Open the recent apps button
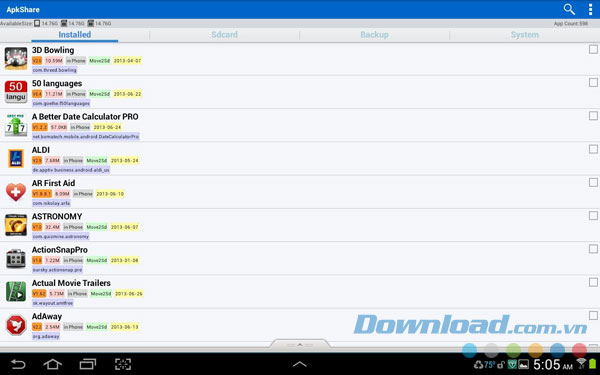The width and height of the screenshot is (600, 375). pyautogui.click(x=88, y=364)
